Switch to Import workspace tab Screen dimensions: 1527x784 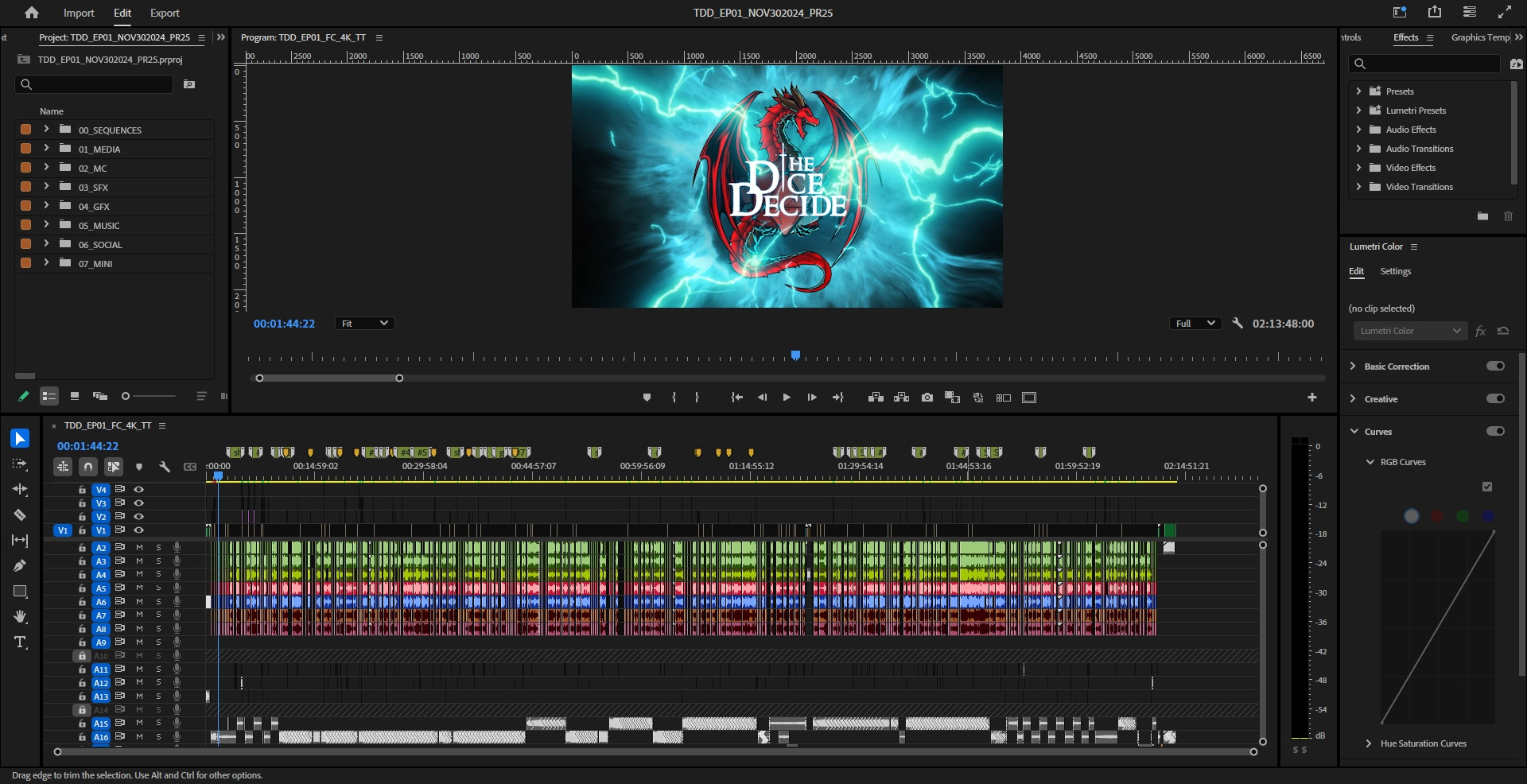[x=79, y=13]
